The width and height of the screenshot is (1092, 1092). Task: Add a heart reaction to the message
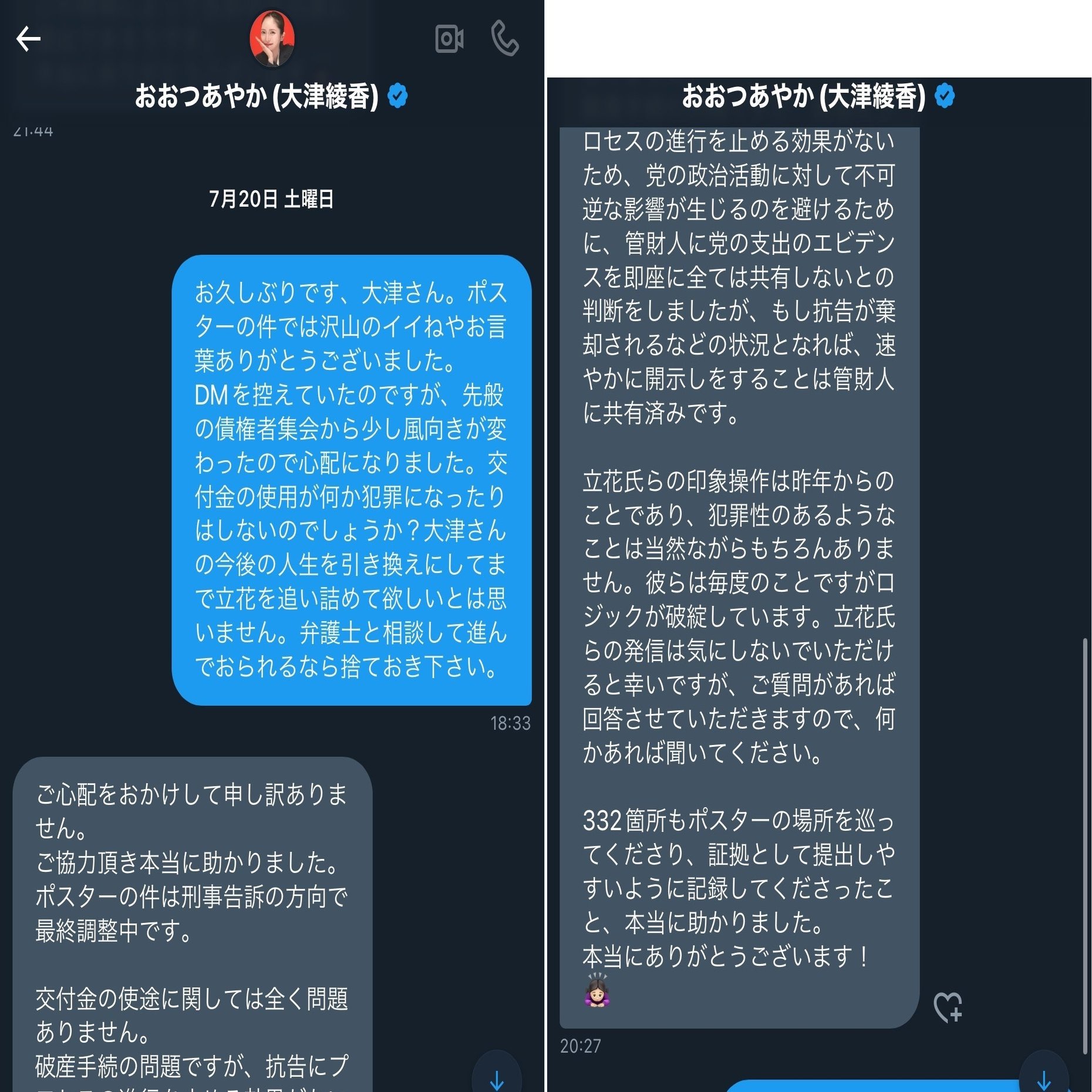pos(948,1007)
